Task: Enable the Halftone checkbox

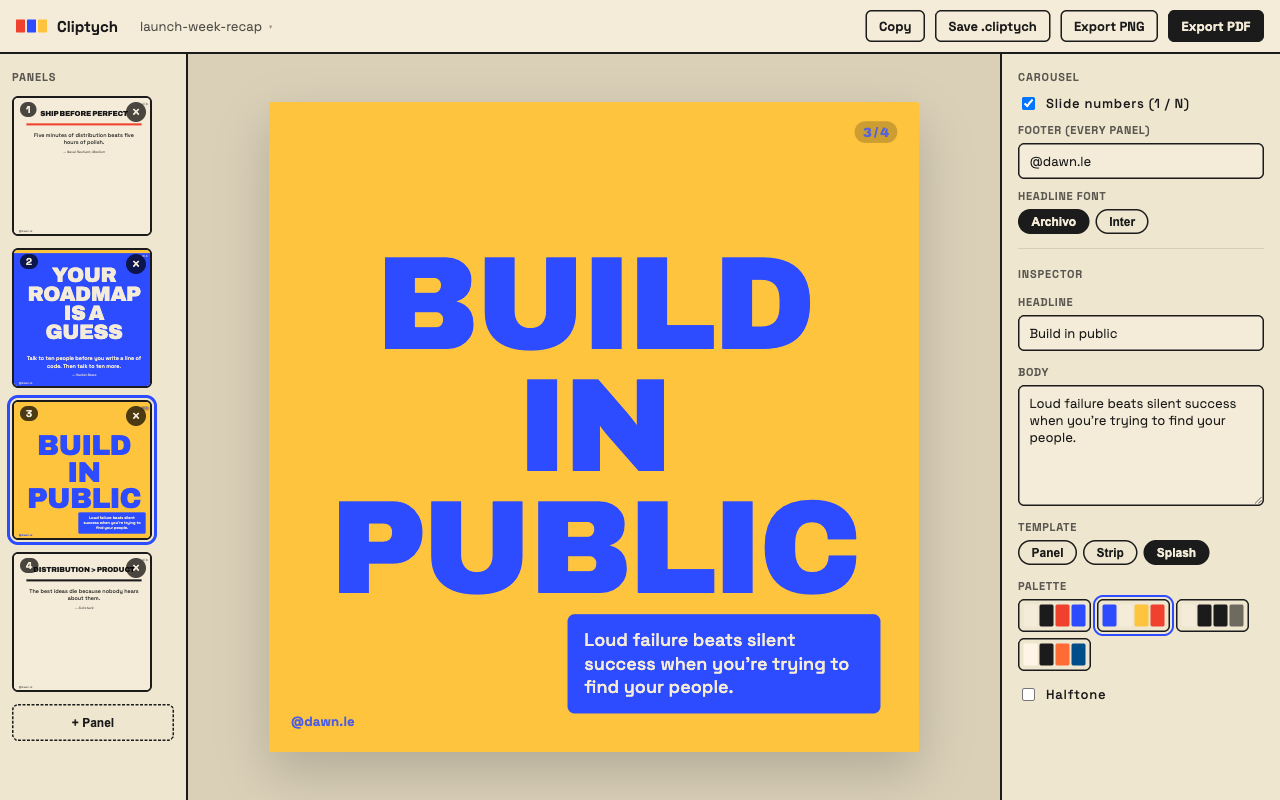Action: (1028, 694)
